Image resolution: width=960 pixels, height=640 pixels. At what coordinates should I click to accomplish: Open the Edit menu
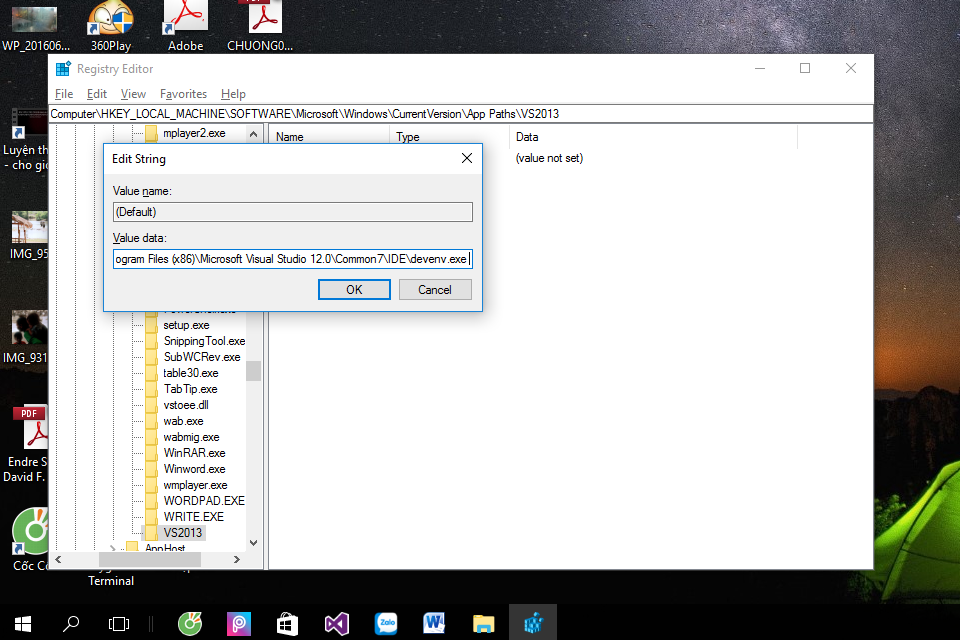tap(97, 94)
